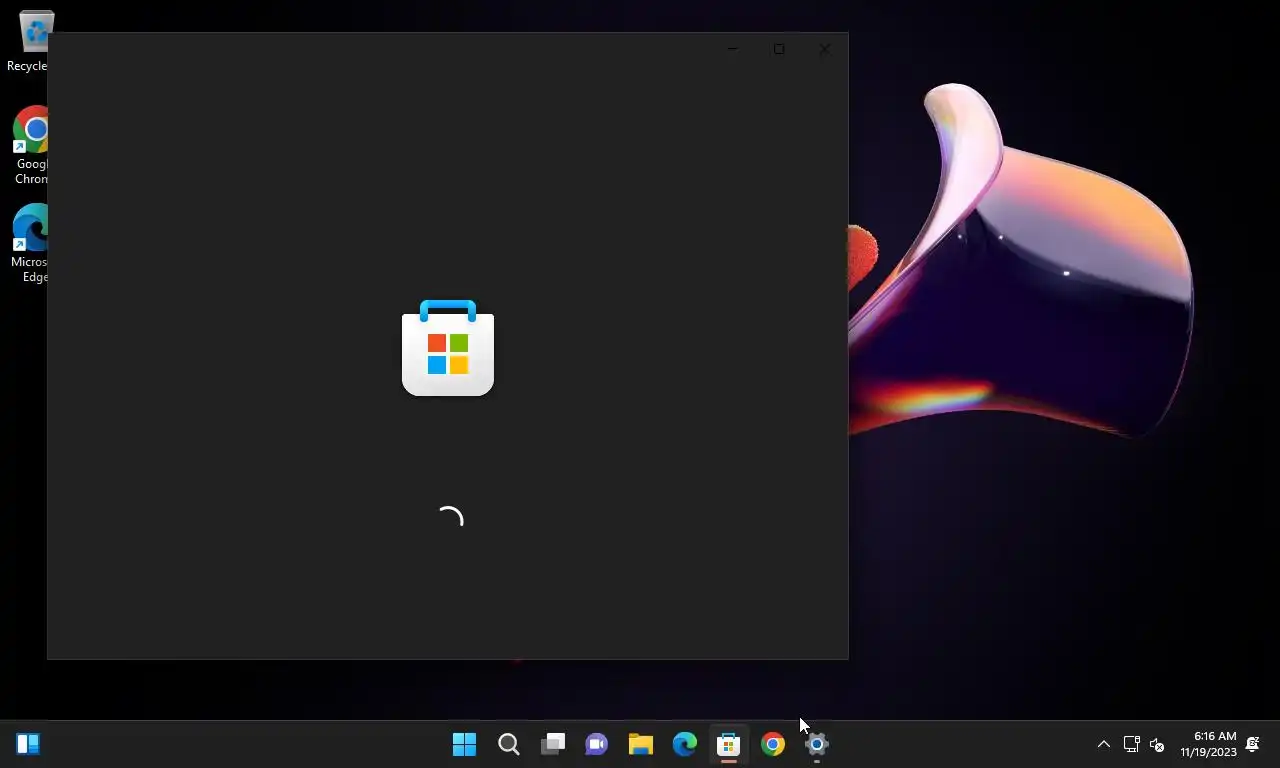Open Settings gear on the taskbar

816,744
